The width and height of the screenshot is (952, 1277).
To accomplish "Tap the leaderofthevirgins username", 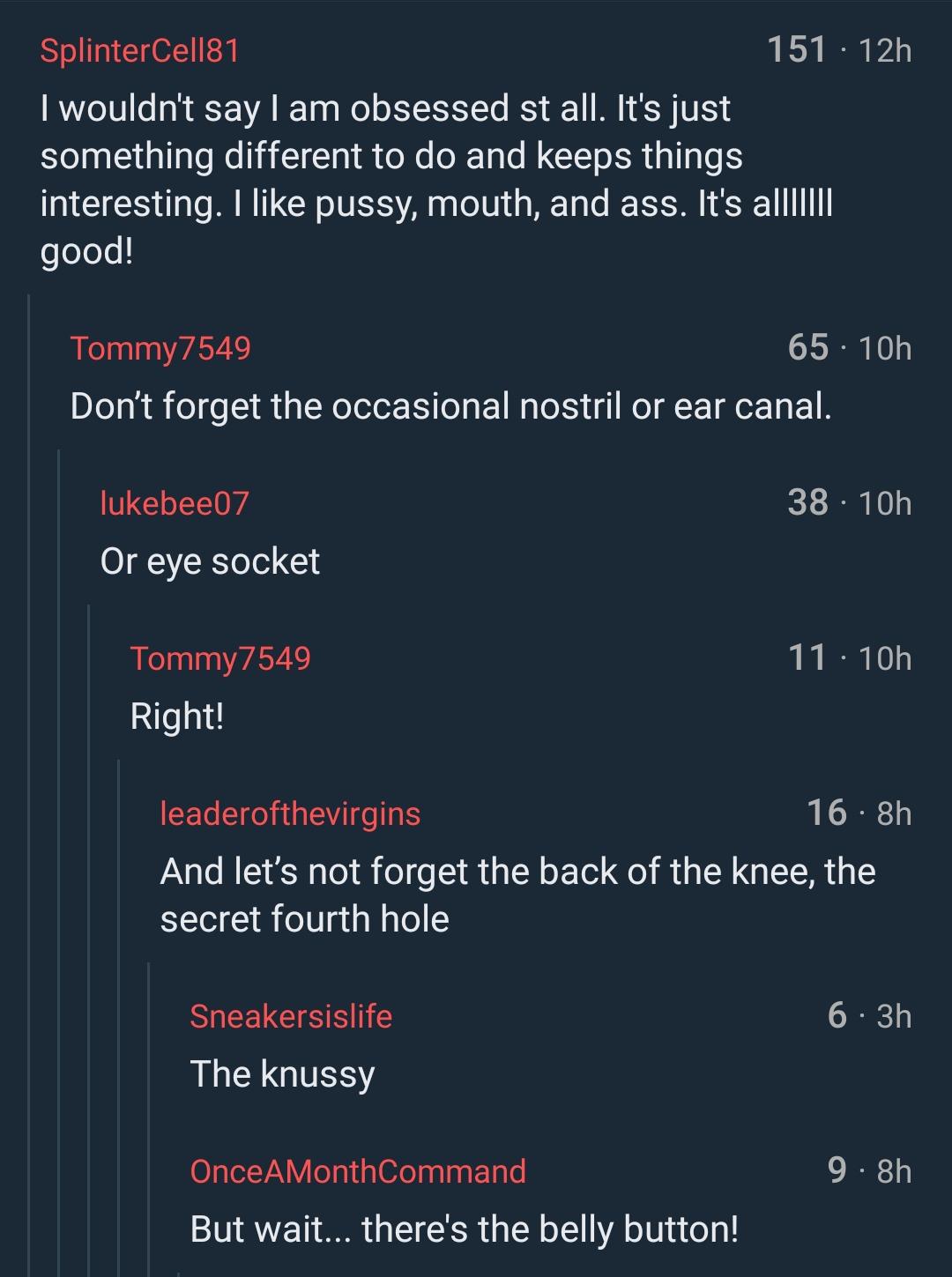I will [290, 813].
